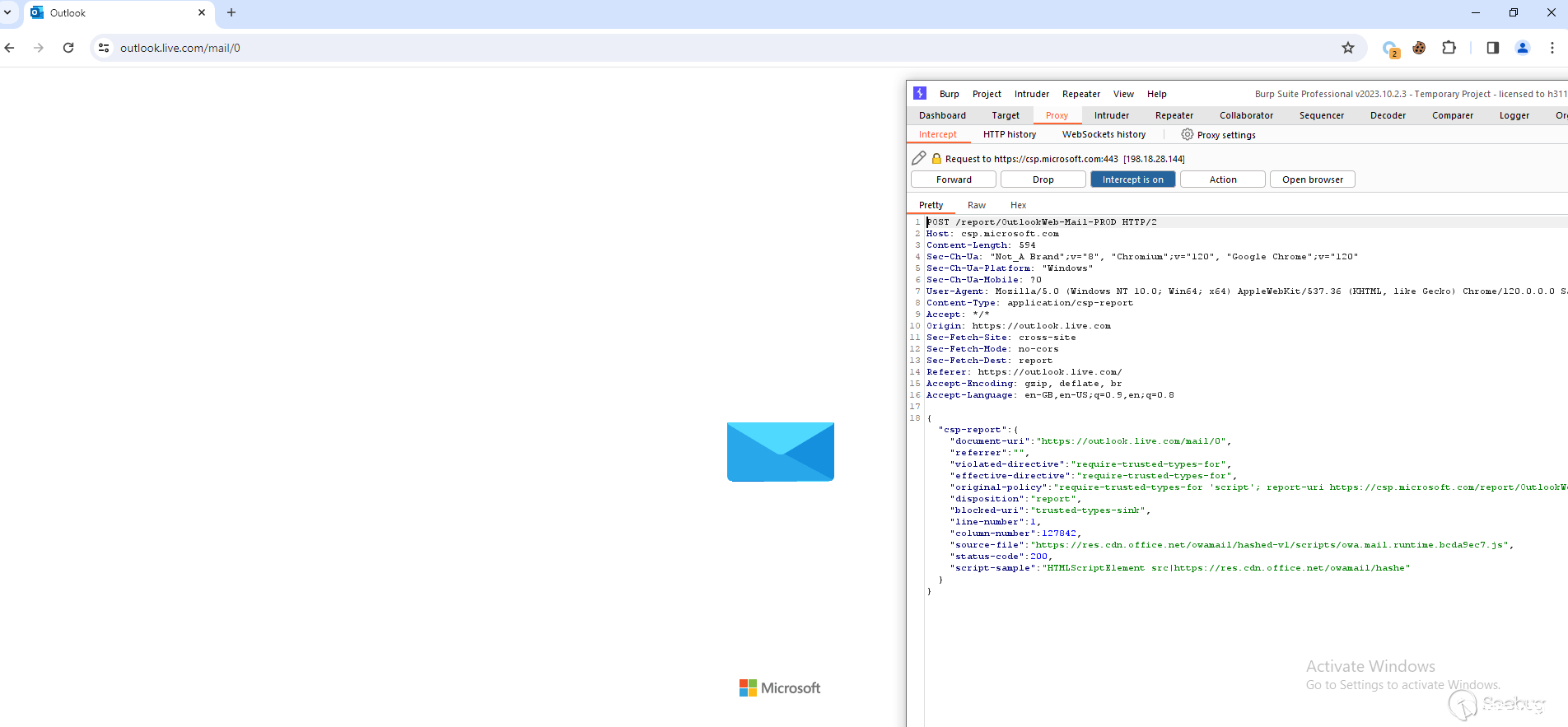The width and height of the screenshot is (1568, 727).
Task: Open the Chrome extensions puzzle icon
Action: coord(1449,48)
